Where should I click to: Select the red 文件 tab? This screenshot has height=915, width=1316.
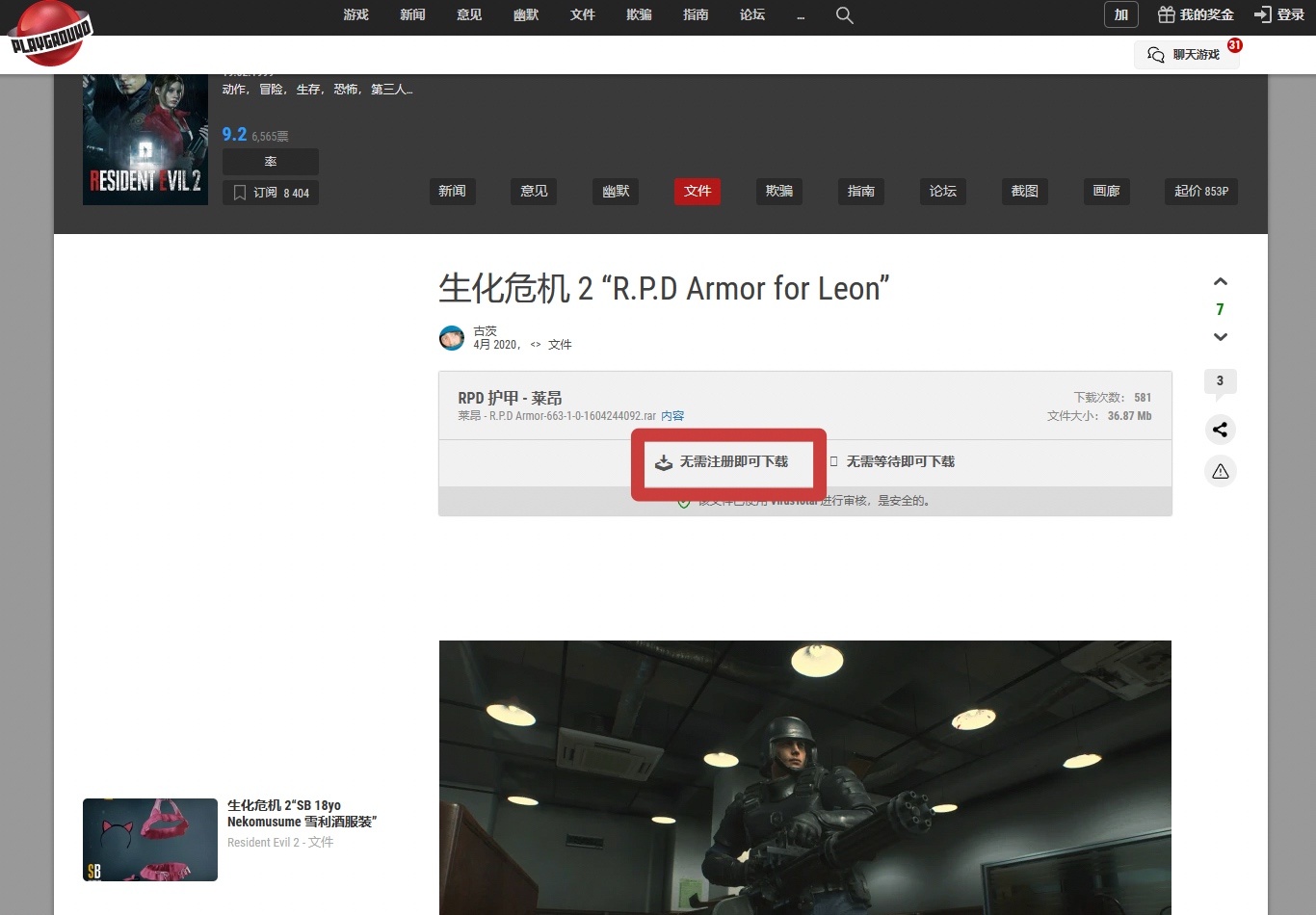tap(697, 191)
